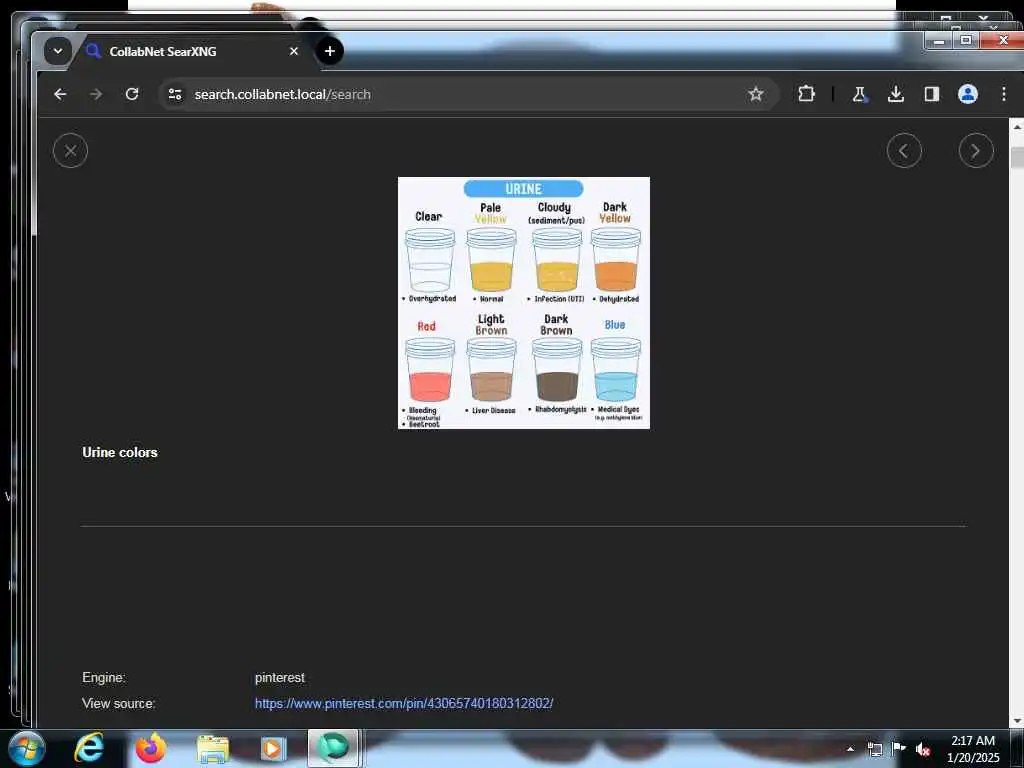
Task: Bookmark this page with star
Action: [x=756, y=94]
